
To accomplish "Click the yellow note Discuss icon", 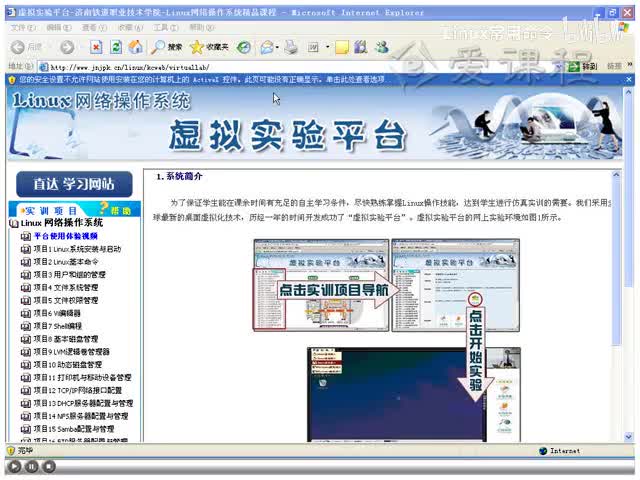I will click(342, 47).
